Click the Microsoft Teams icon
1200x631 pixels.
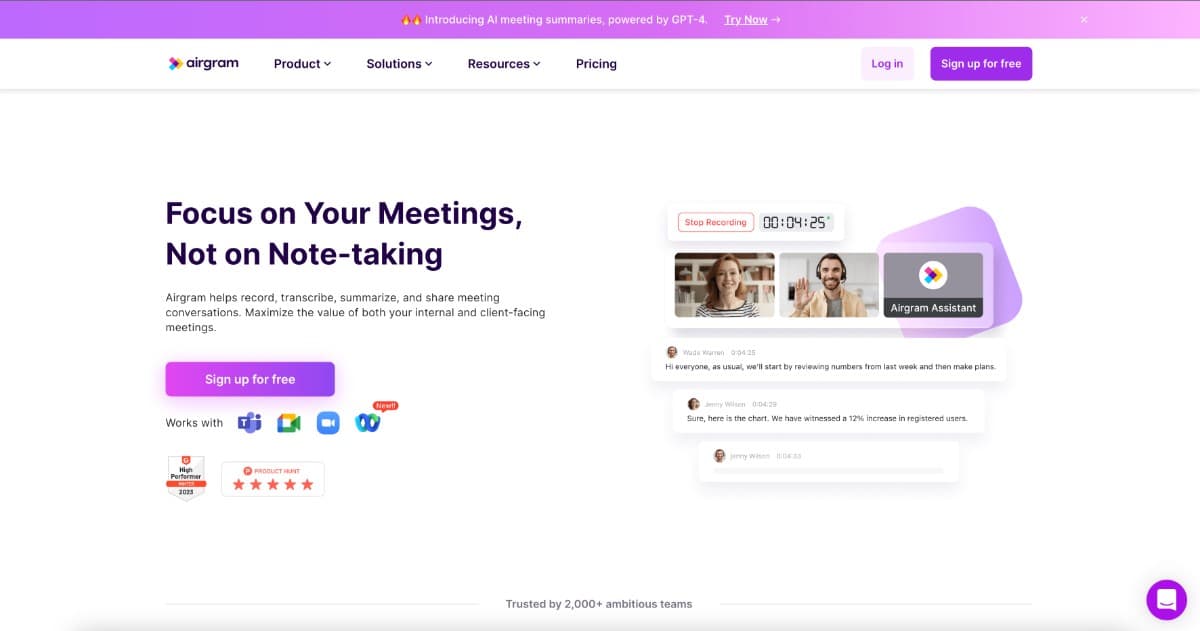249,423
